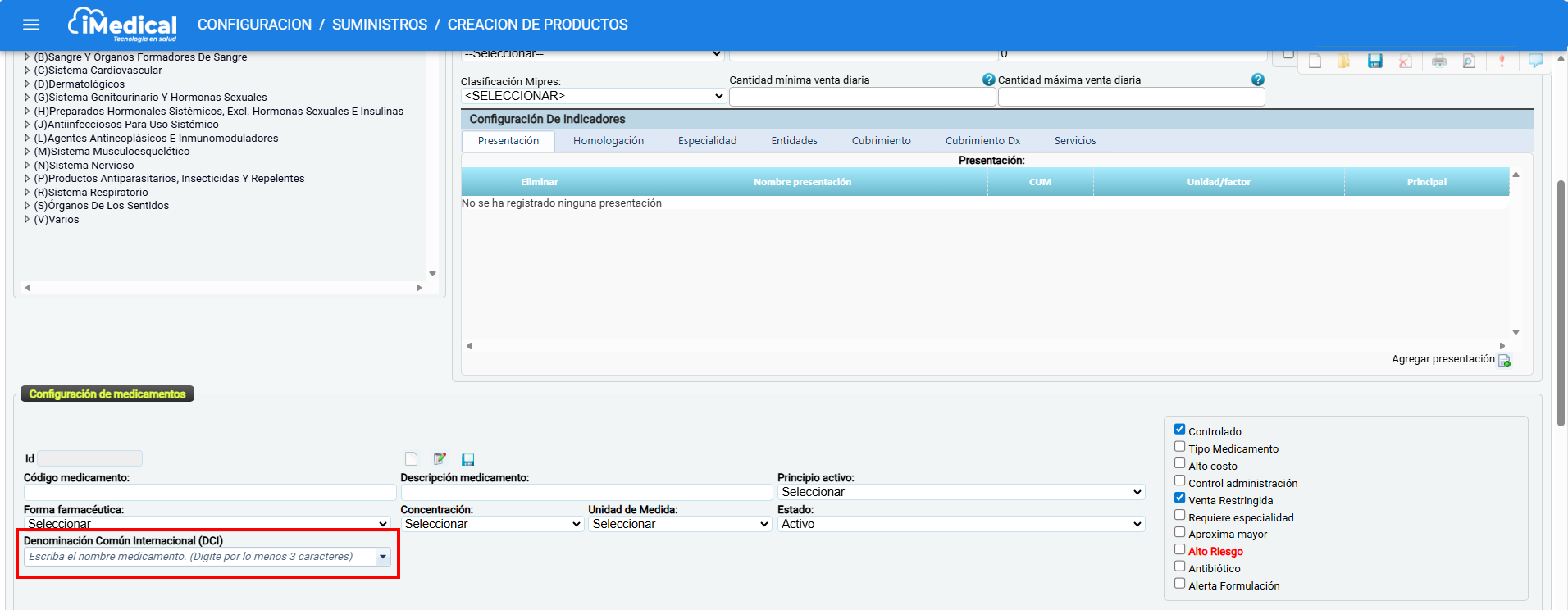The image size is (1568, 610).
Task: Switch to the Homologación tab
Action: pos(608,141)
